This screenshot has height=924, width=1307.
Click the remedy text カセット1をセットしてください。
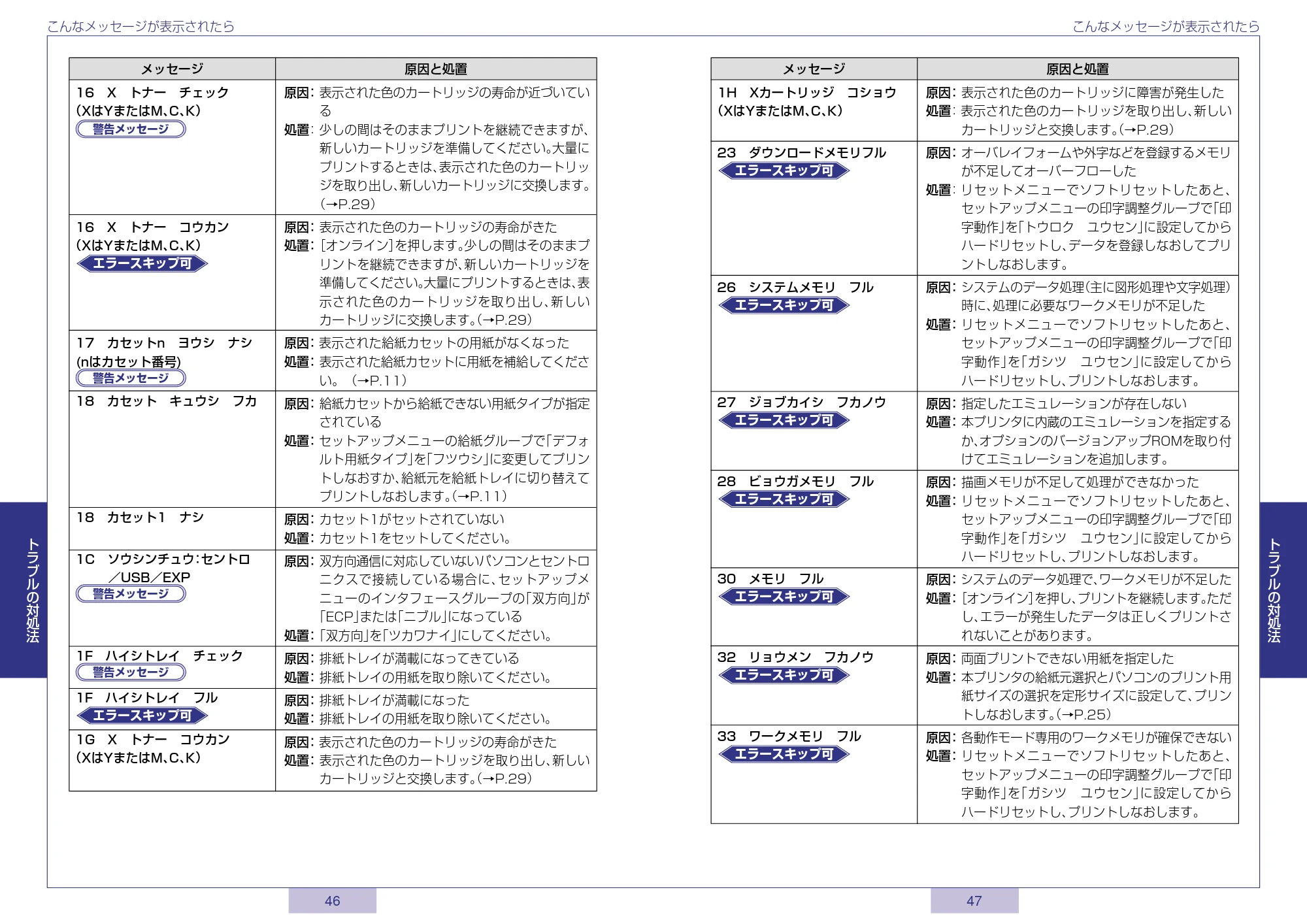pyautogui.click(x=415, y=538)
